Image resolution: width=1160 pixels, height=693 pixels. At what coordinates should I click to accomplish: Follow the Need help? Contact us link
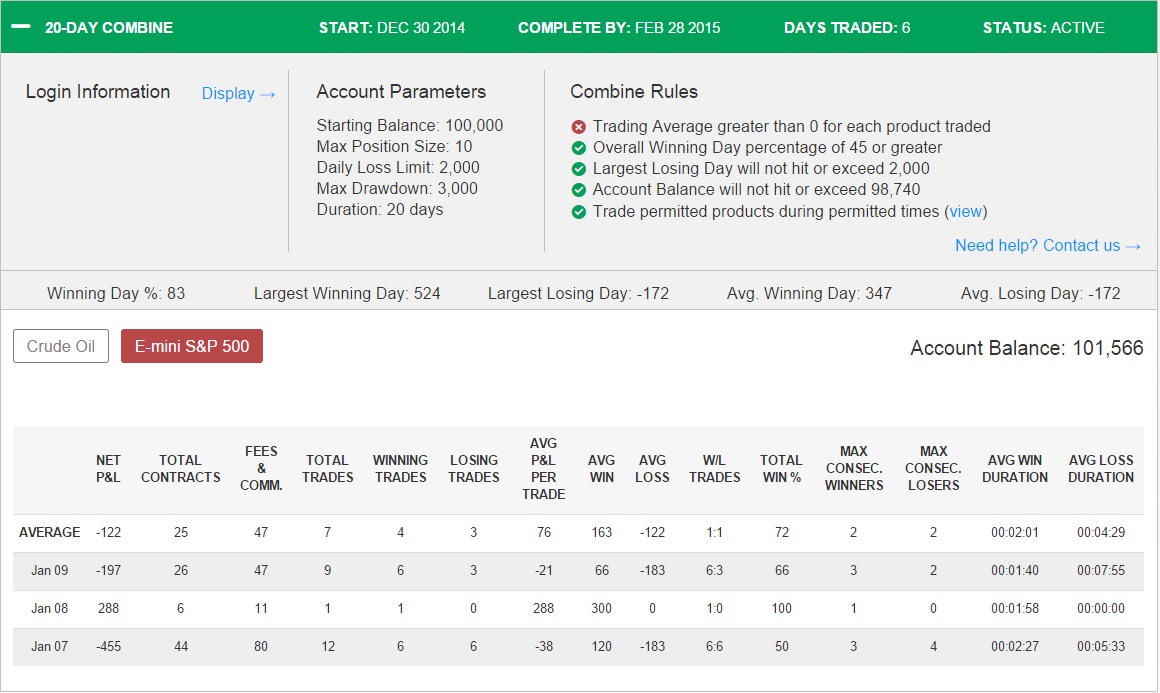pyautogui.click(x=1048, y=246)
